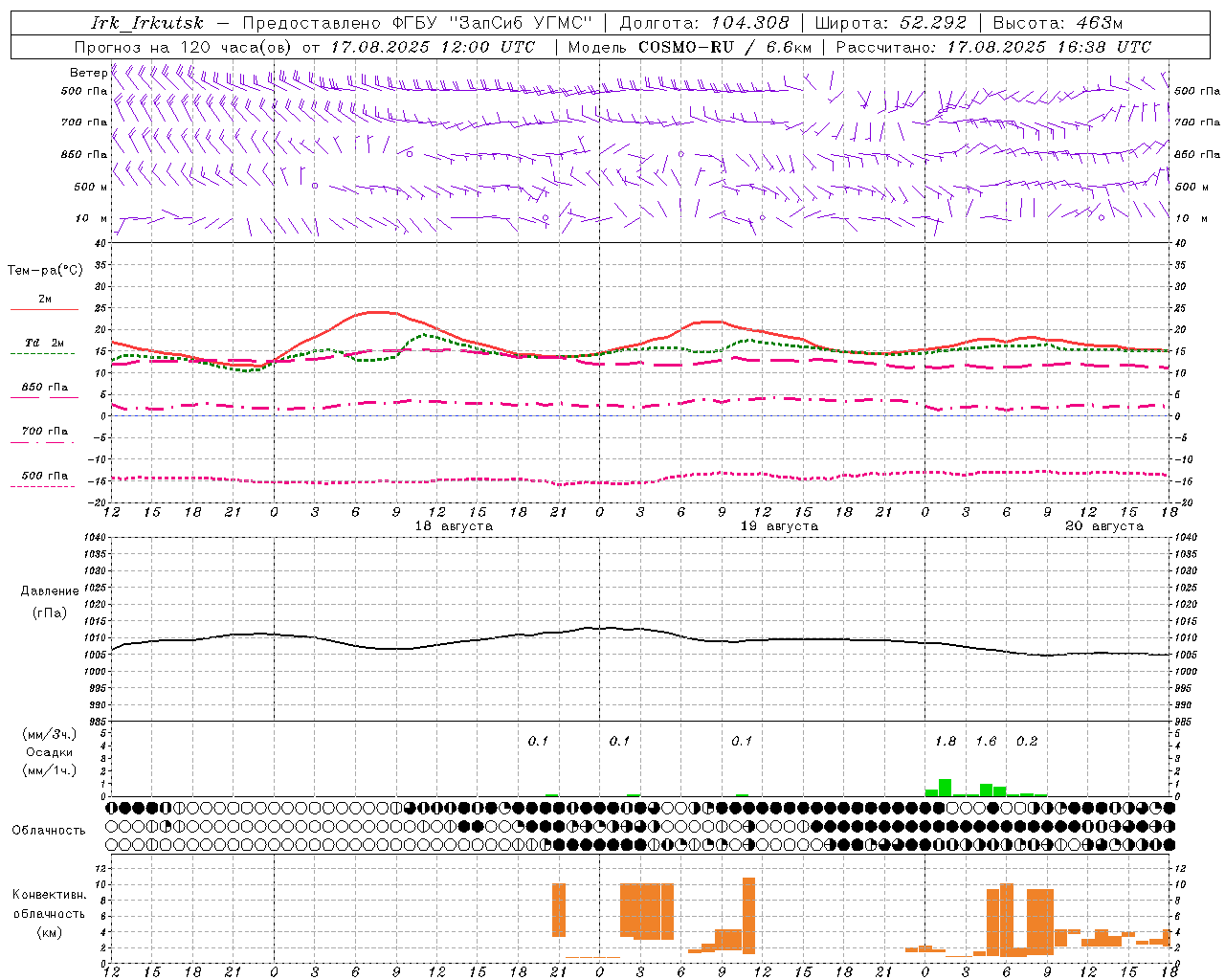This screenshot has height=980, width=1225.
Task: Click "Рассчитано: 17.08.2025 16:38 UTC" timestamp
Action: point(993,47)
